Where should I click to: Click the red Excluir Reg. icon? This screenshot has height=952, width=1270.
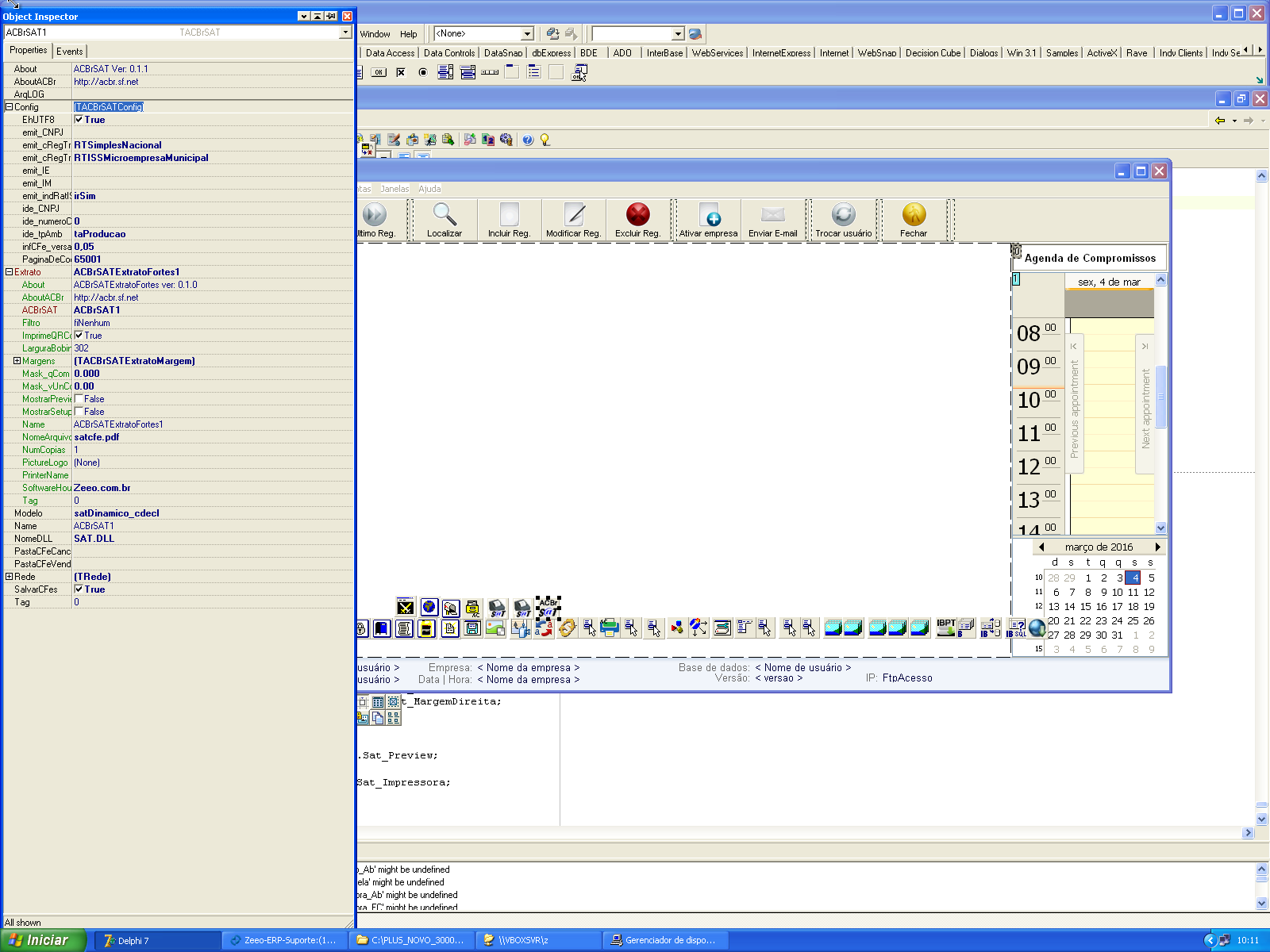click(637, 214)
